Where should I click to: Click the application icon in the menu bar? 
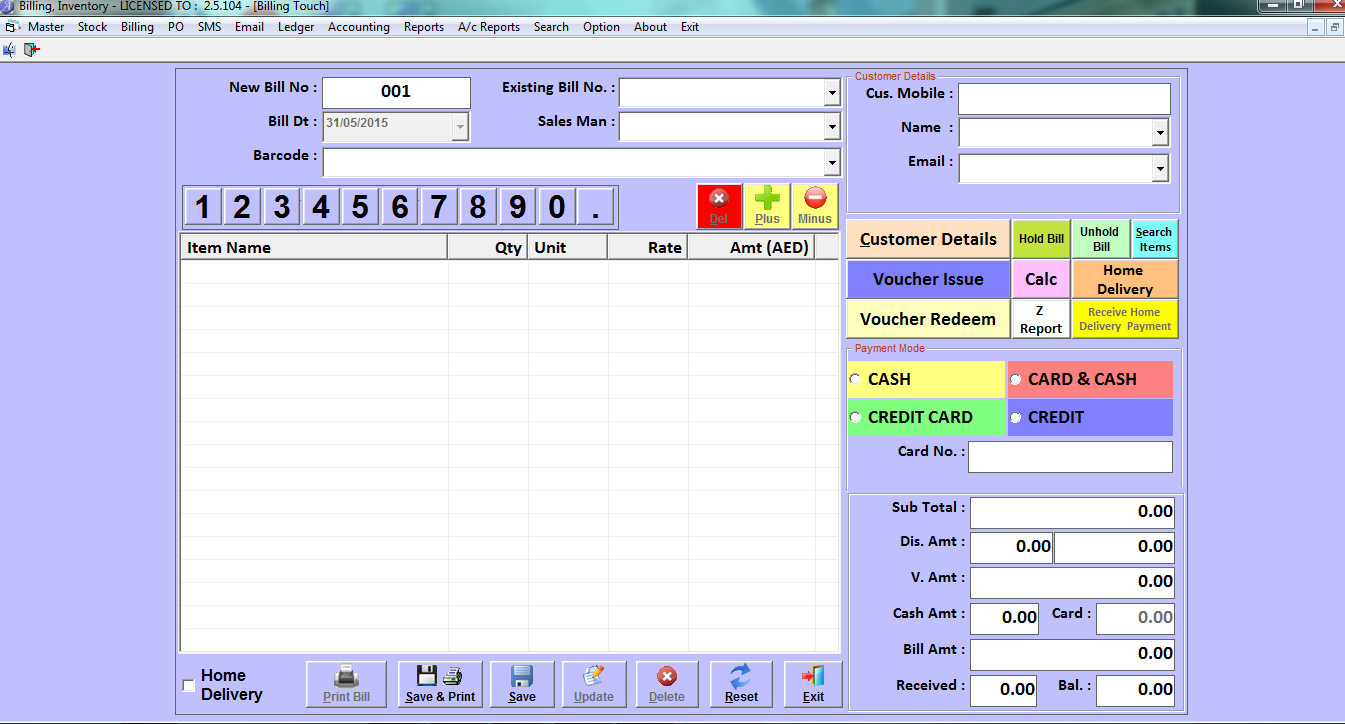click(x=12, y=27)
